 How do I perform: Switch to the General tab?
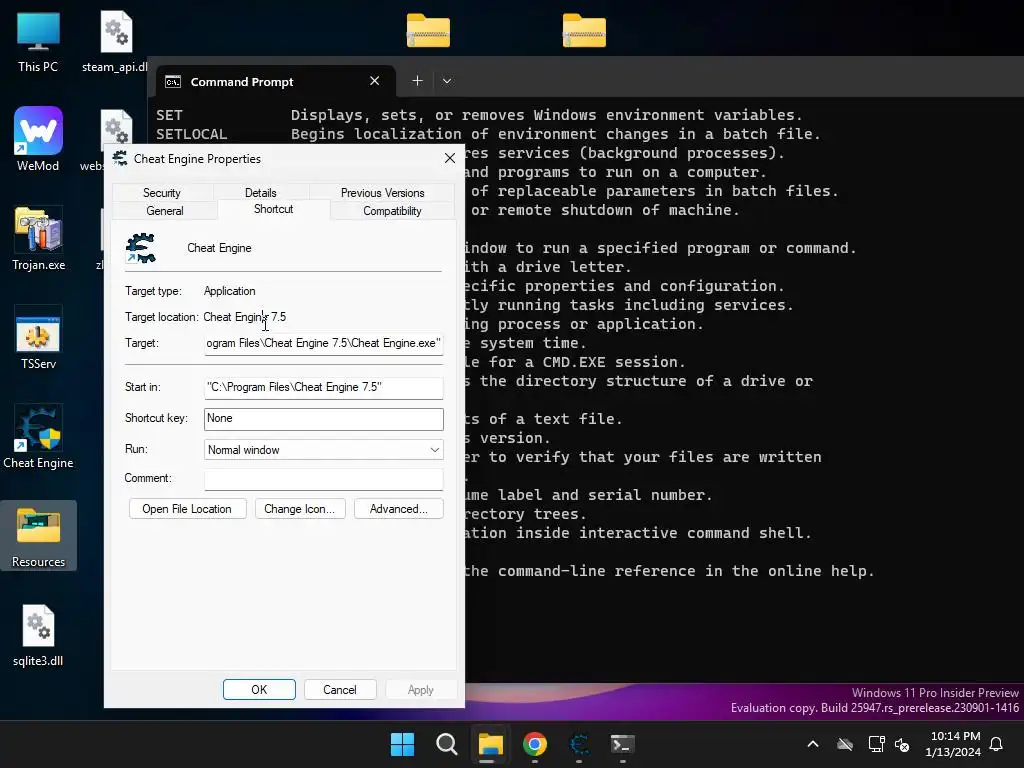pos(165,211)
